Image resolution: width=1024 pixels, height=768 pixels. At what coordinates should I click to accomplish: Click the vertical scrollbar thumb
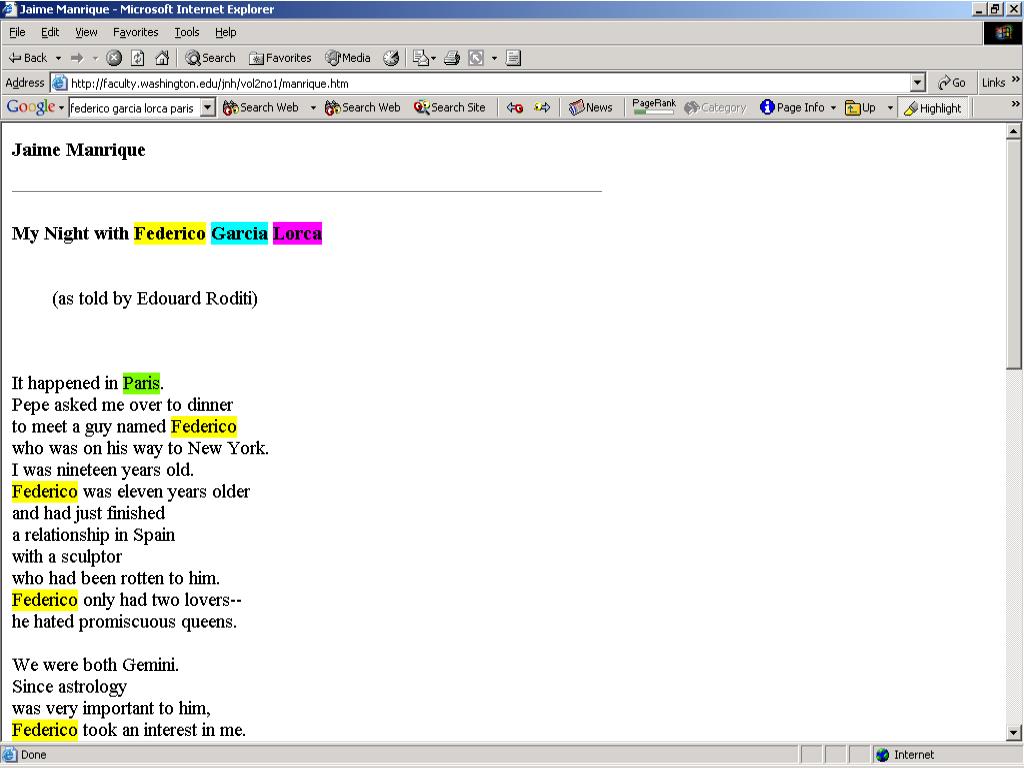[x=1013, y=255]
